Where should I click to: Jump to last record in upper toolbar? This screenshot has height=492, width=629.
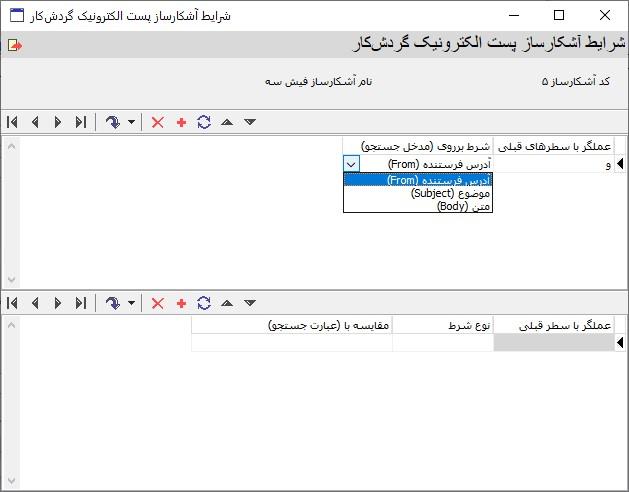click(81, 122)
